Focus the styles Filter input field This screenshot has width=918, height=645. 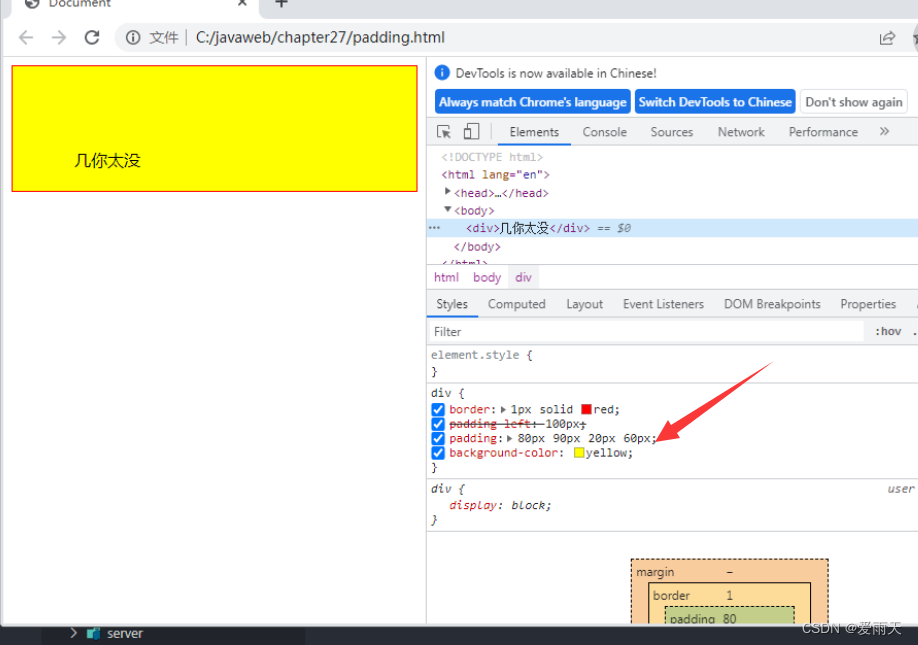click(x=647, y=332)
